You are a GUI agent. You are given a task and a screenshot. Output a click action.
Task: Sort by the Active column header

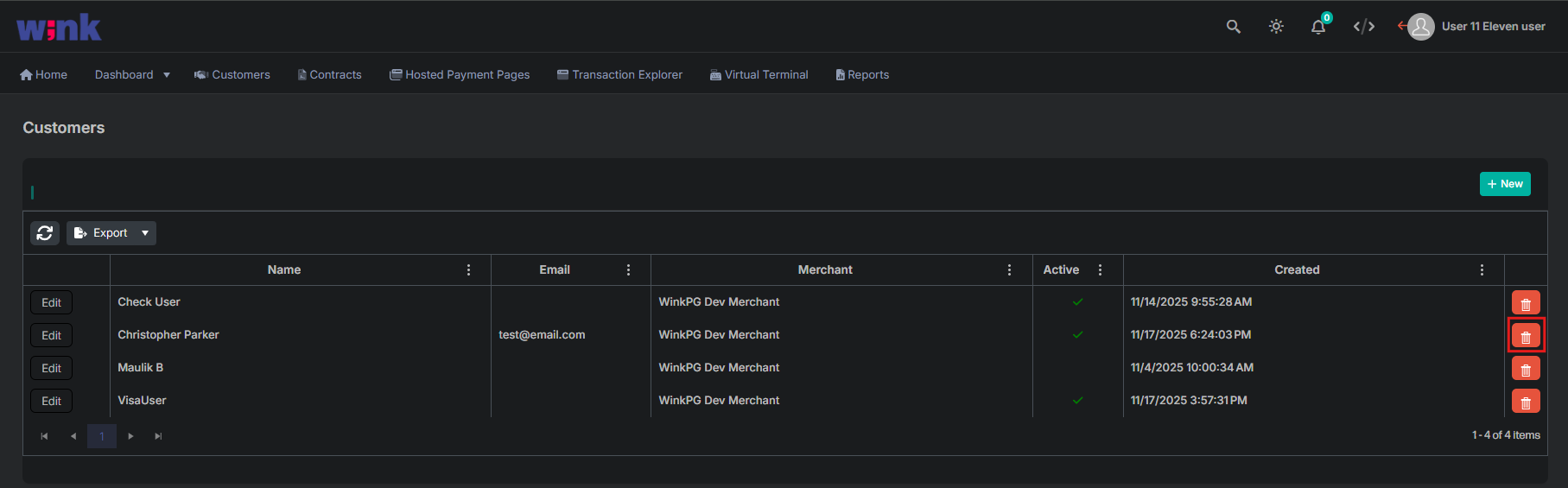(1061, 270)
